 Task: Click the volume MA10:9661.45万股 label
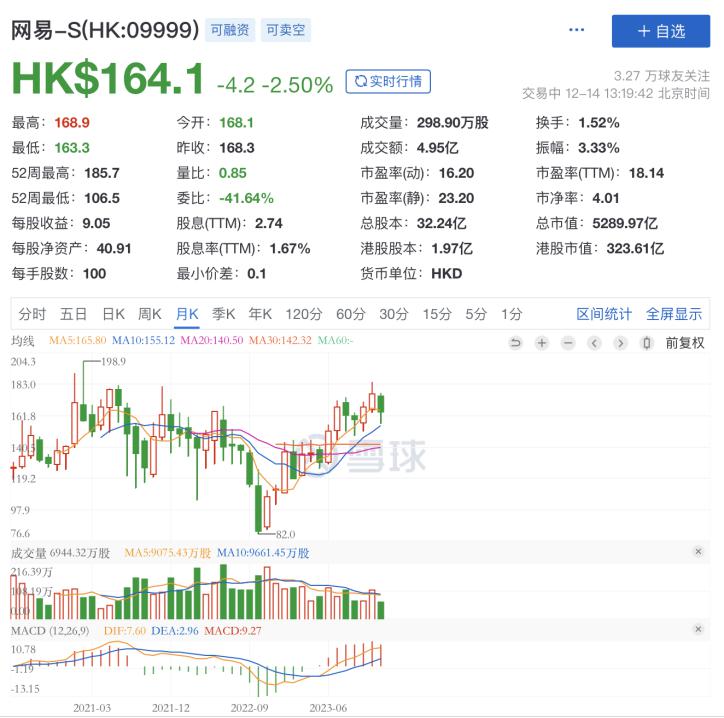(263, 553)
